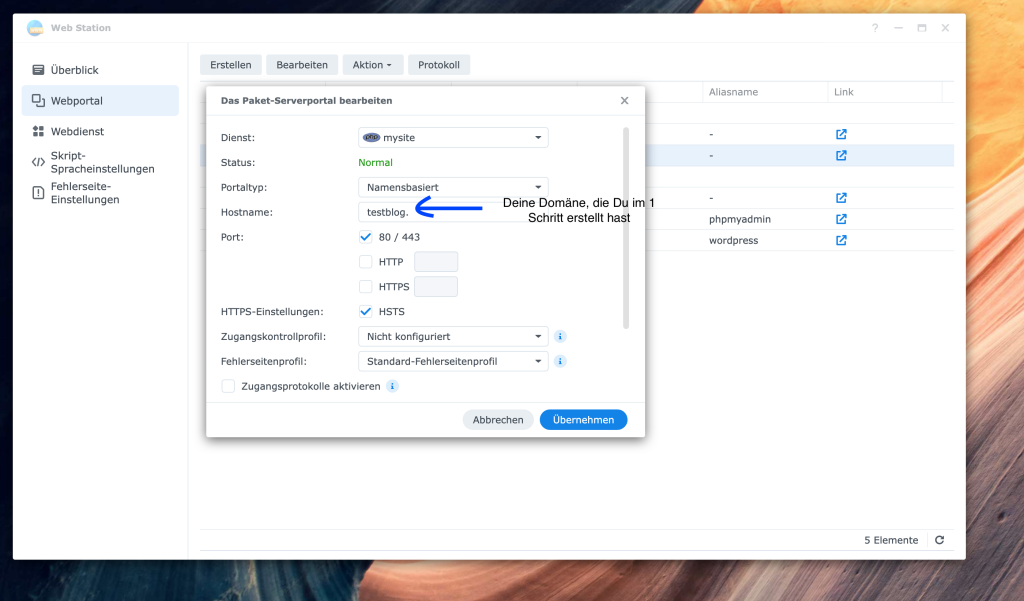This screenshot has width=1024, height=601.
Task: Expand the Dienst dropdown showing mysite
Action: coord(453,137)
